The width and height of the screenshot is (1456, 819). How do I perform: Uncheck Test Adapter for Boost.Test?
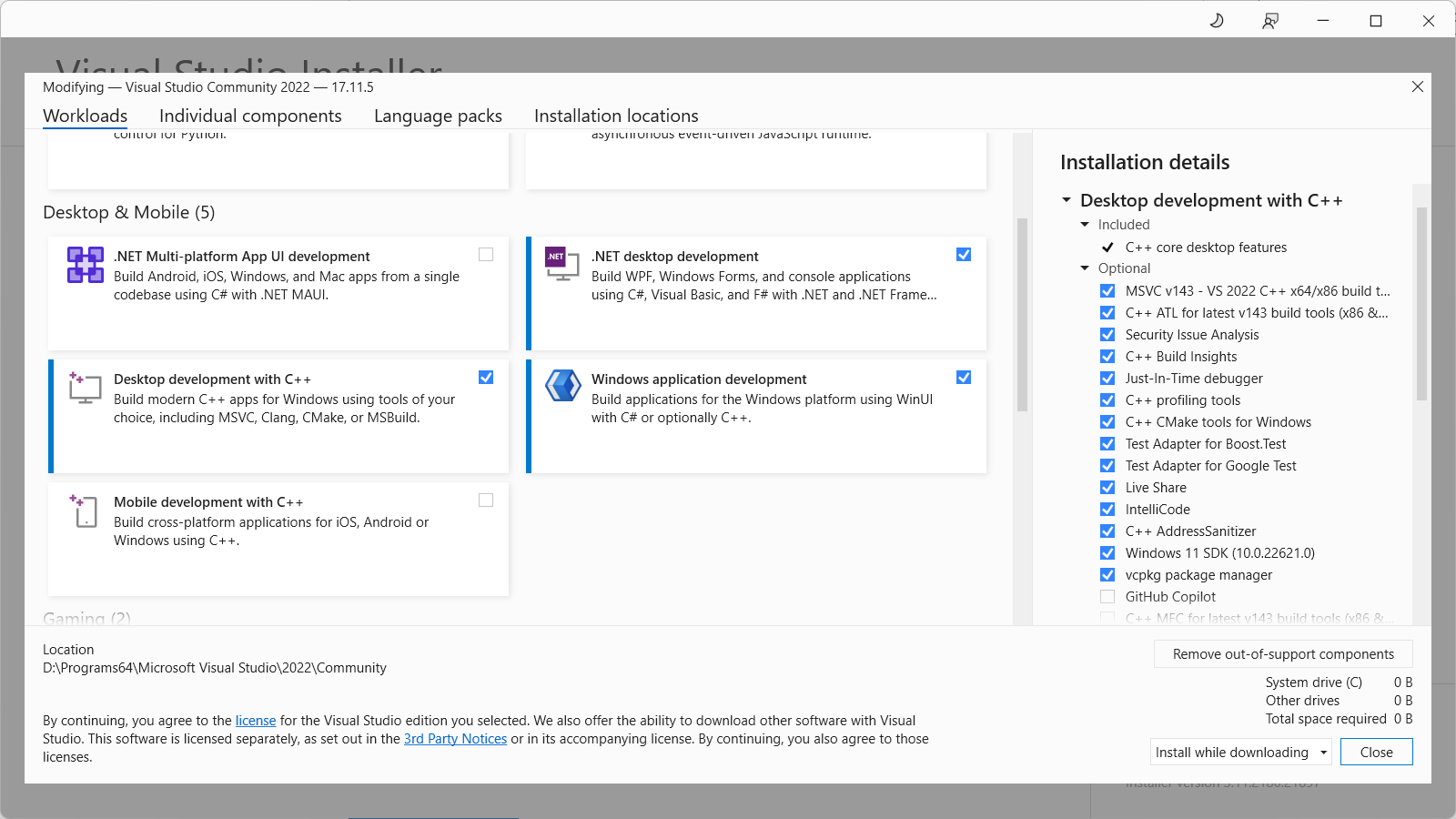(x=1107, y=444)
